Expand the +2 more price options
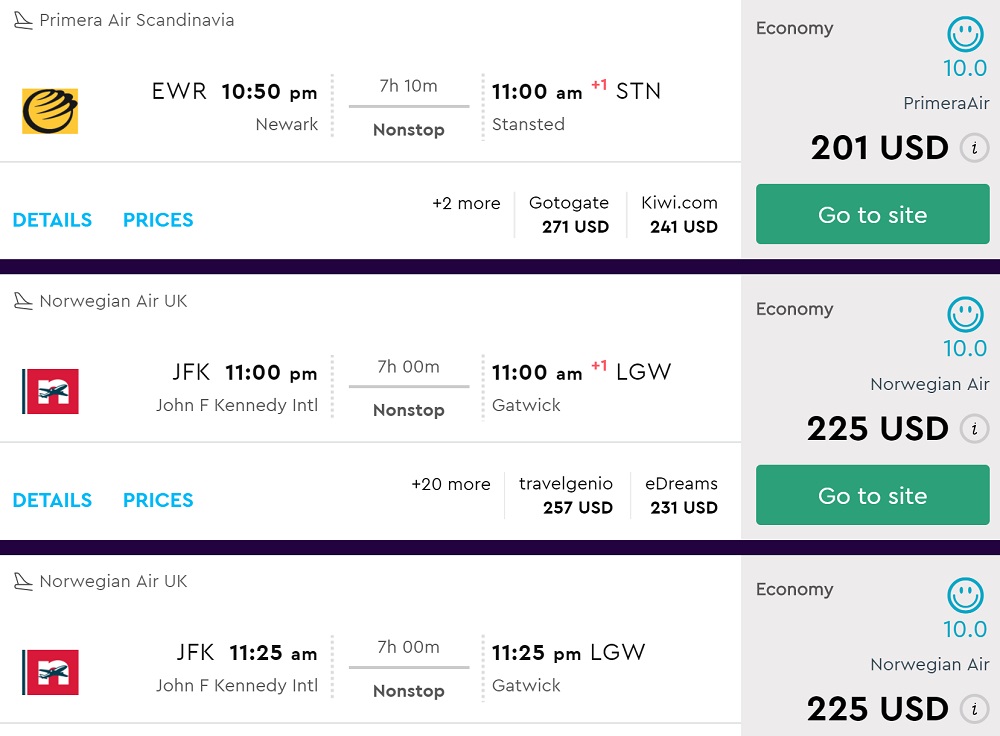The image size is (1000, 736). [466, 204]
